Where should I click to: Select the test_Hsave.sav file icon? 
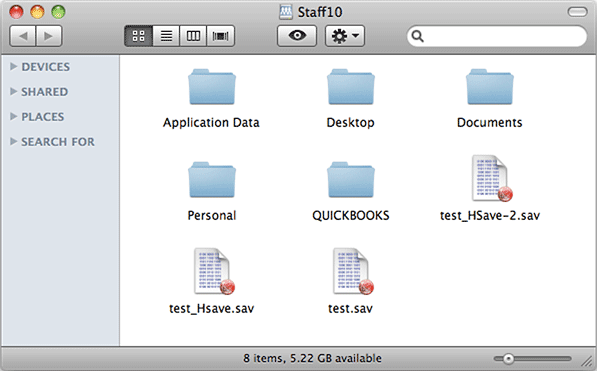click(x=213, y=271)
